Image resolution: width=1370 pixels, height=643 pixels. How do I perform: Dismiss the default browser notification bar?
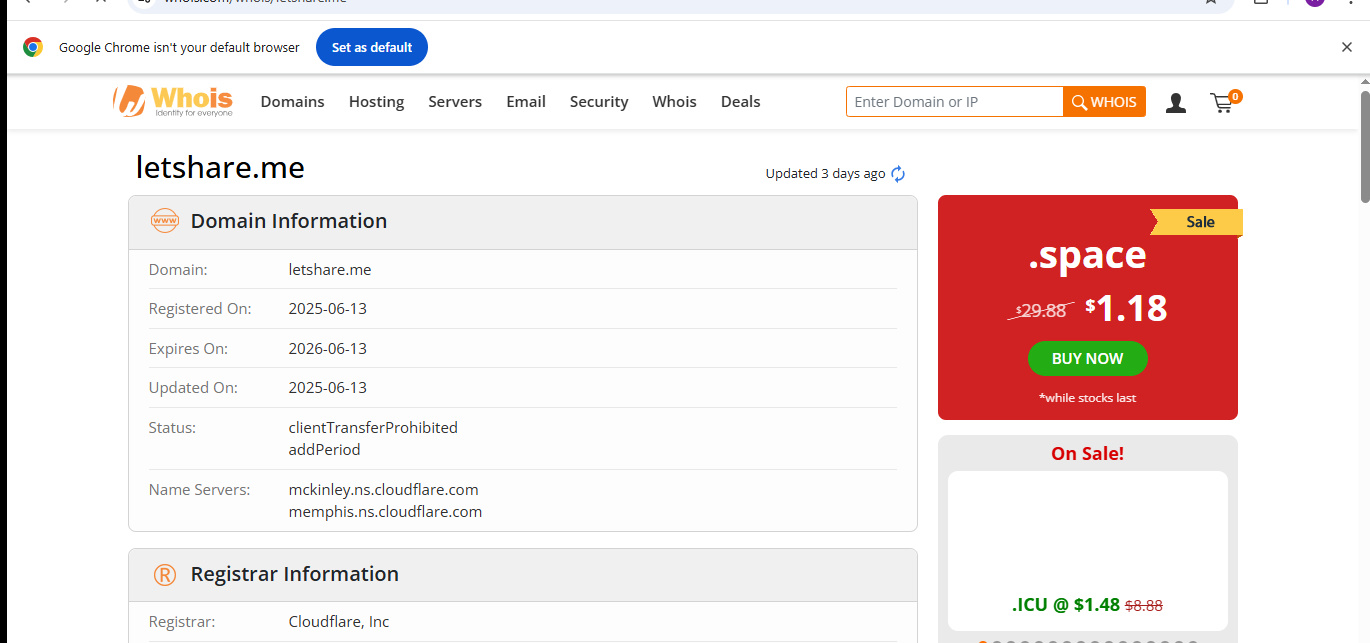pos(1347,47)
